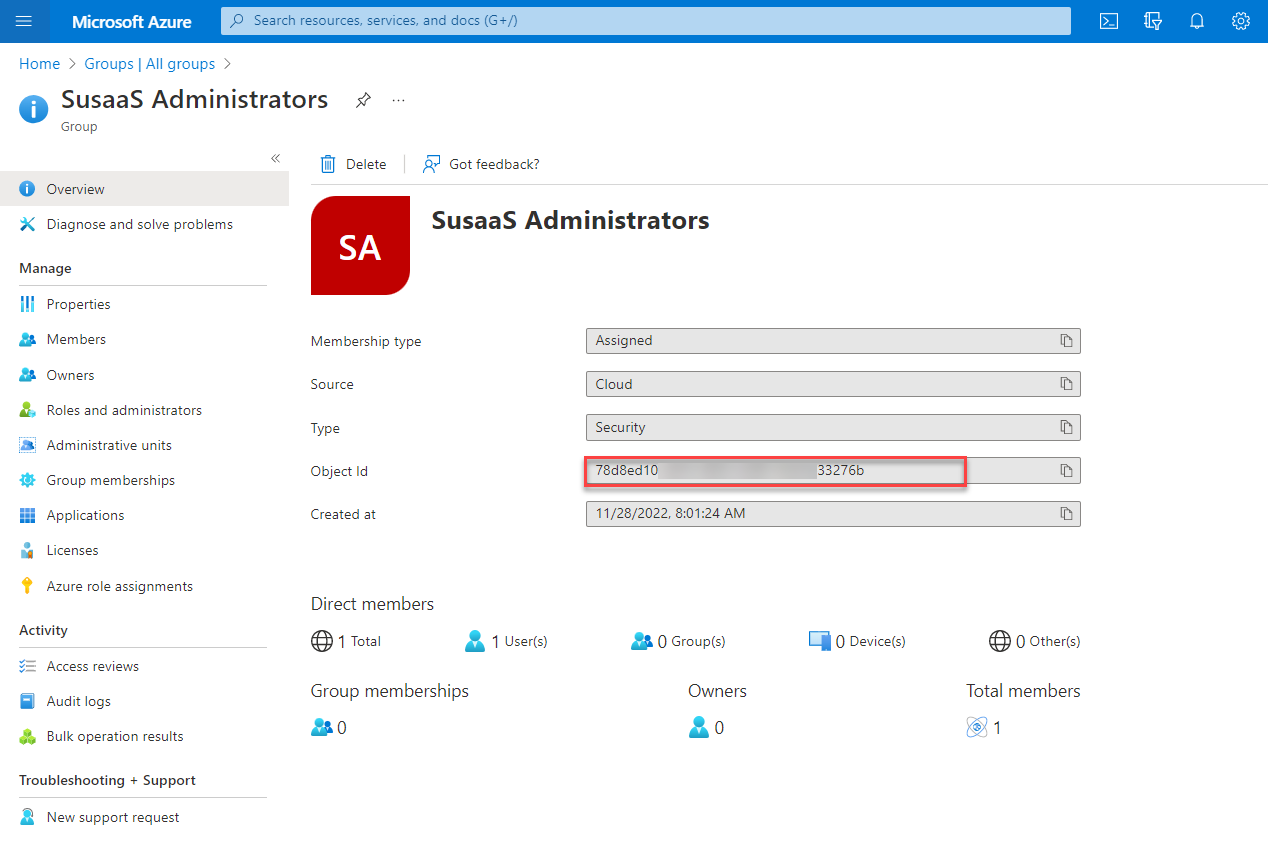Click the Troubleshooting + Support heading

pyautogui.click(x=107, y=780)
